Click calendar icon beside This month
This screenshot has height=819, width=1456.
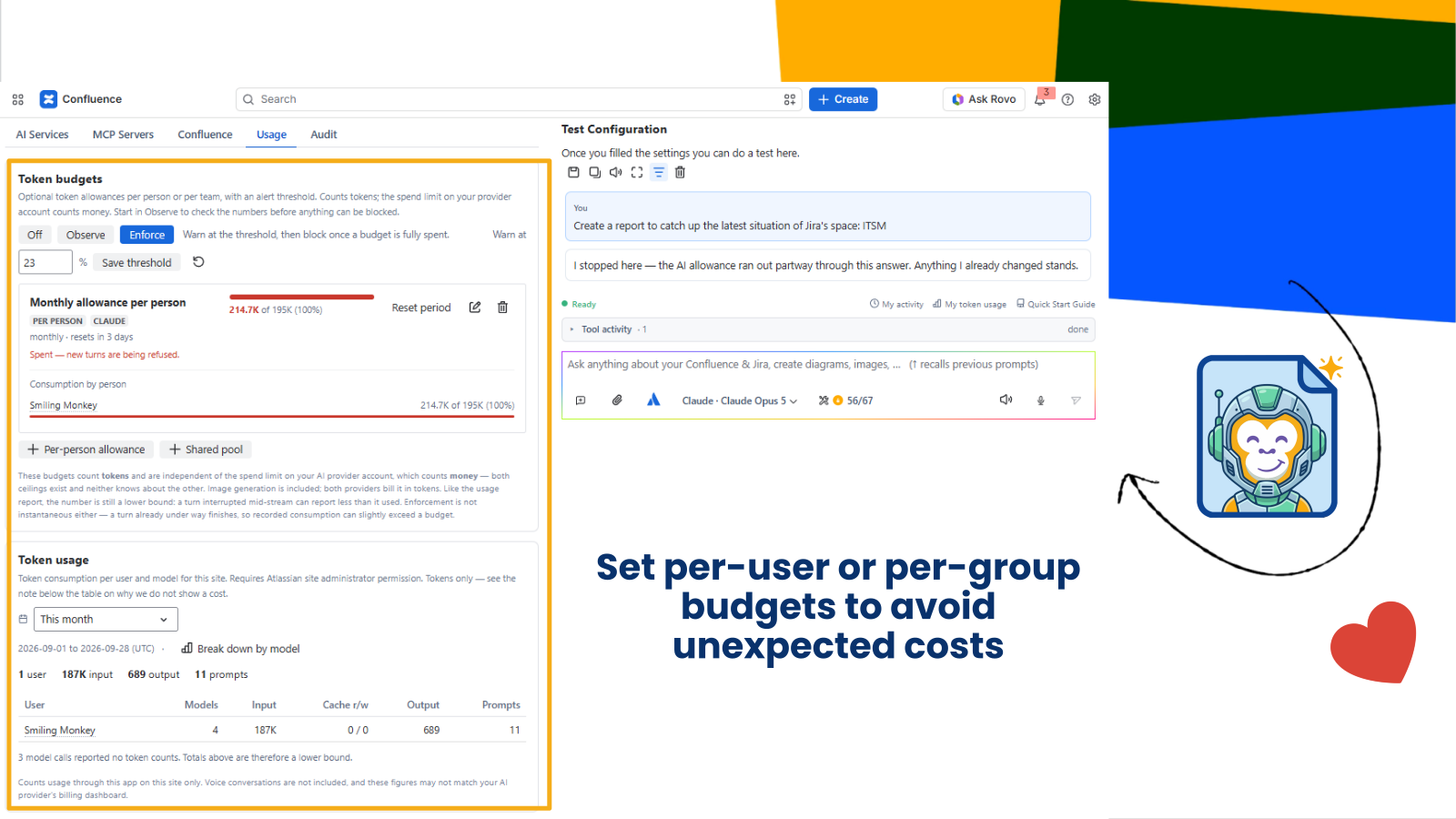click(x=24, y=619)
